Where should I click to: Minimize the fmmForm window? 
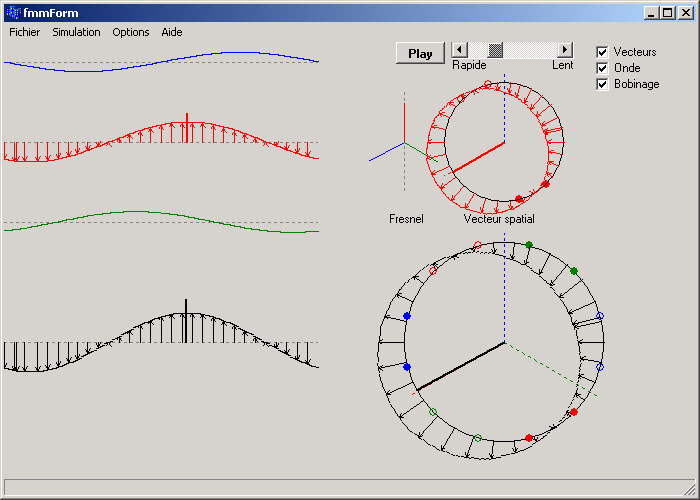(651, 12)
